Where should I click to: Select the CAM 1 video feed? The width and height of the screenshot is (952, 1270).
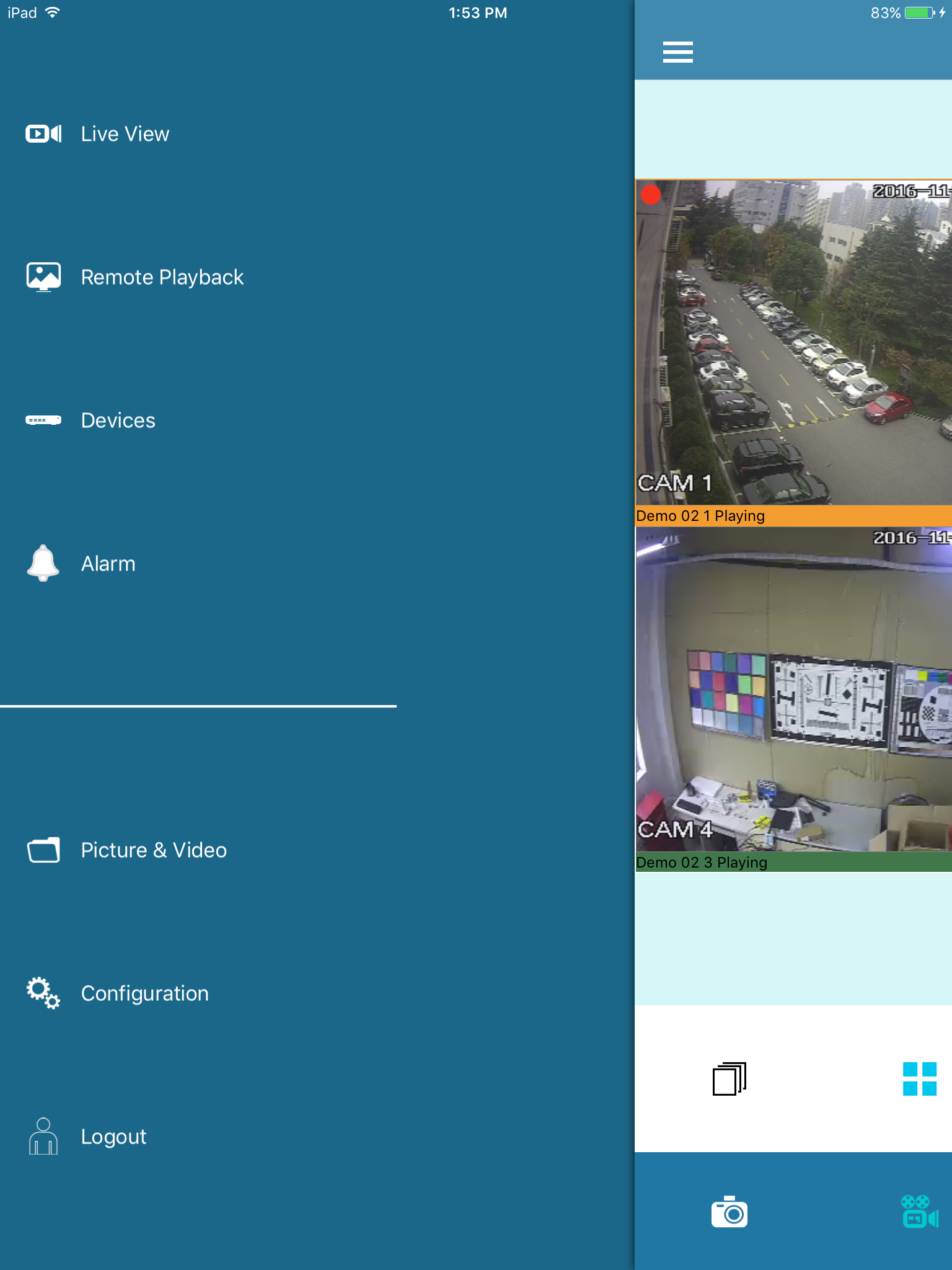pos(793,342)
